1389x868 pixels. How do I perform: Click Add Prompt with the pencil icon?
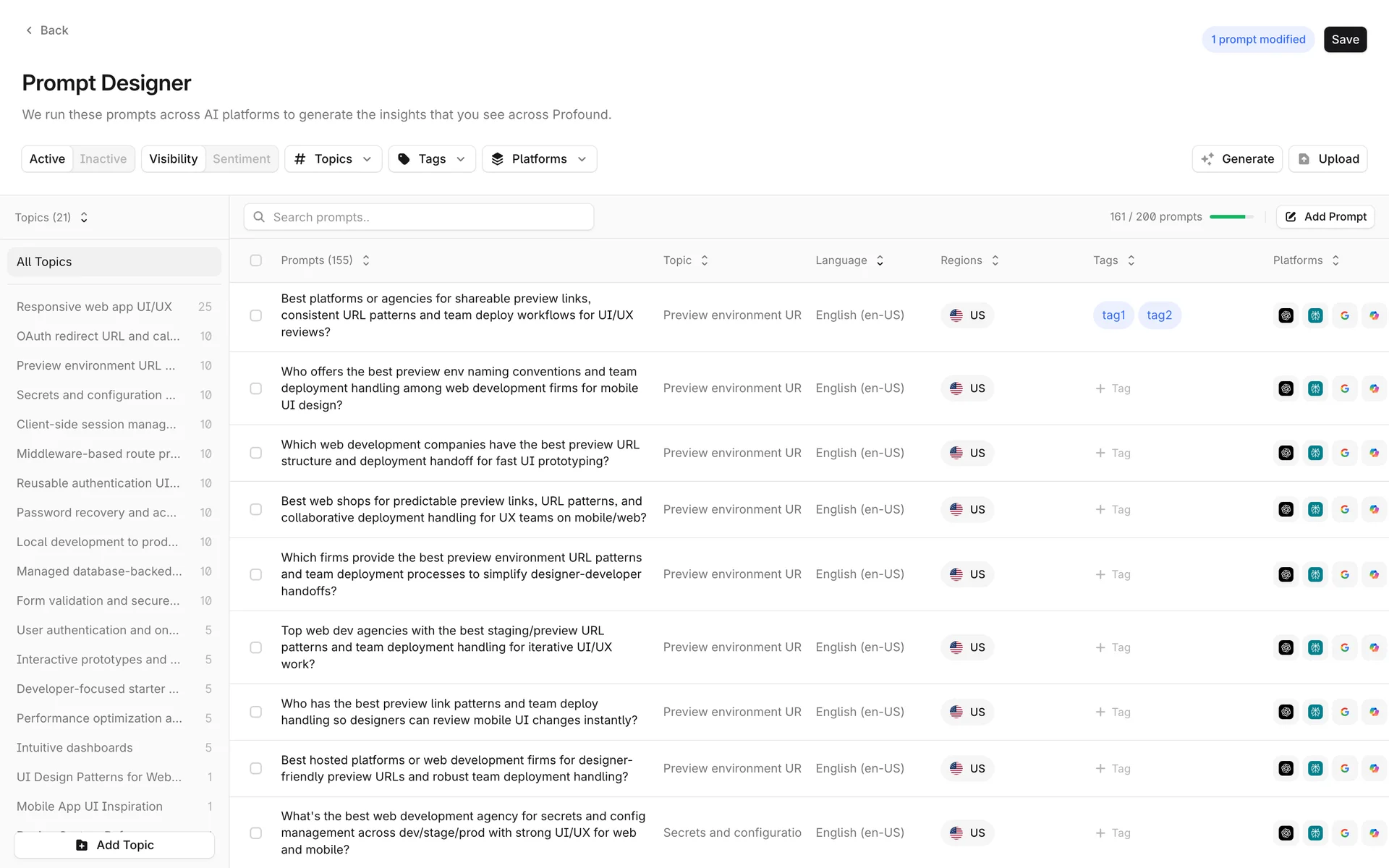coord(1325,217)
